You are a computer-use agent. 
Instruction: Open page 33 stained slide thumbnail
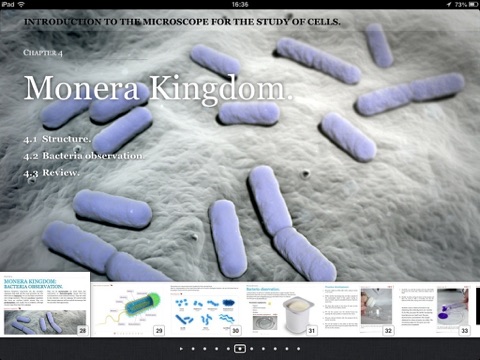435,309
